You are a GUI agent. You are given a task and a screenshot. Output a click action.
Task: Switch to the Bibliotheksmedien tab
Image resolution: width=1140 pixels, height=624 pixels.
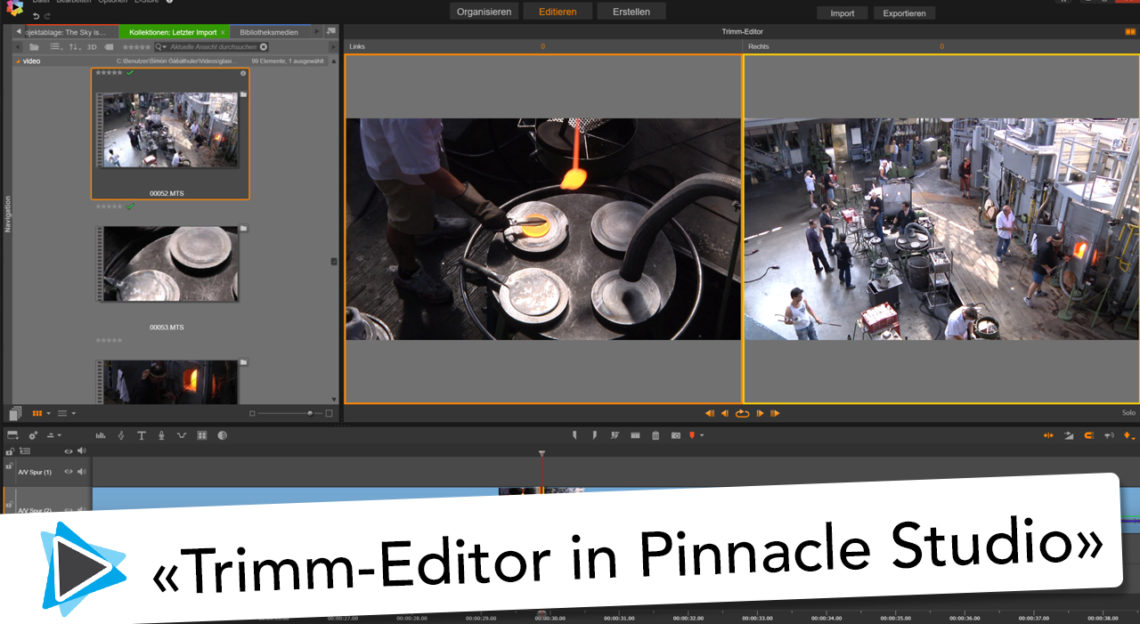pyautogui.click(x=270, y=31)
